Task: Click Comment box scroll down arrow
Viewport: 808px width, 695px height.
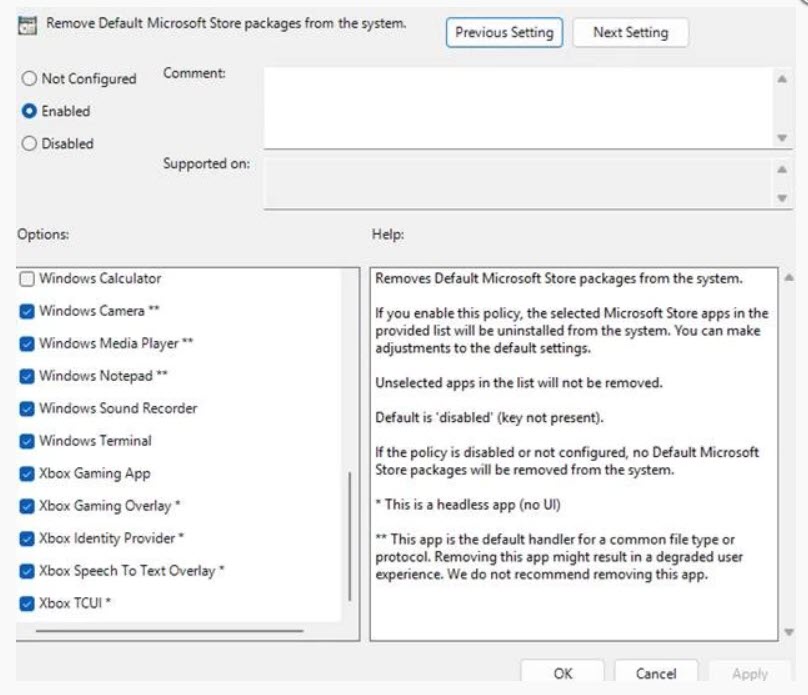Action: click(782, 138)
